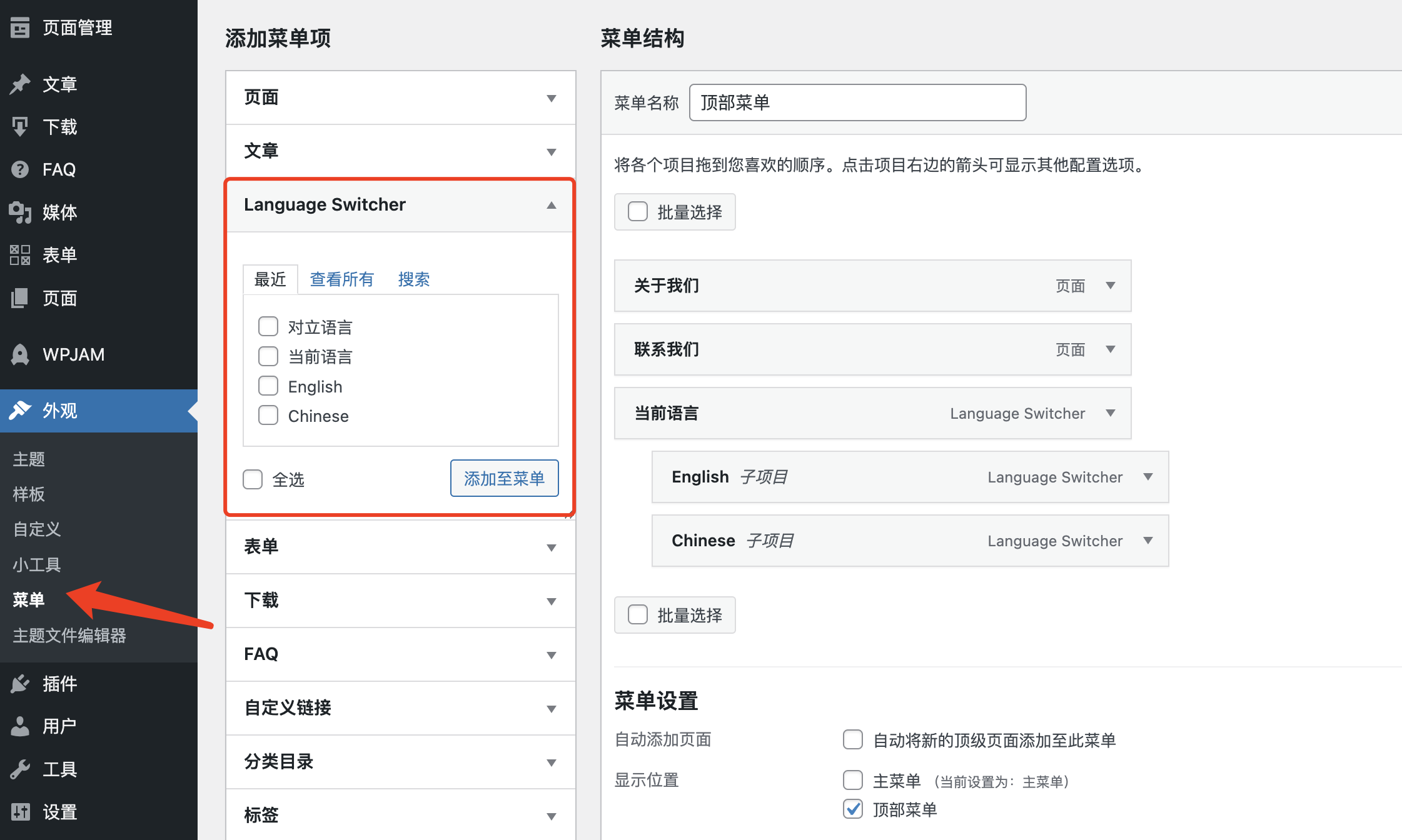The height and width of the screenshot is (840, 1402).
Task: Switch to the 查看所有 tab
Action: click(341, 279)
